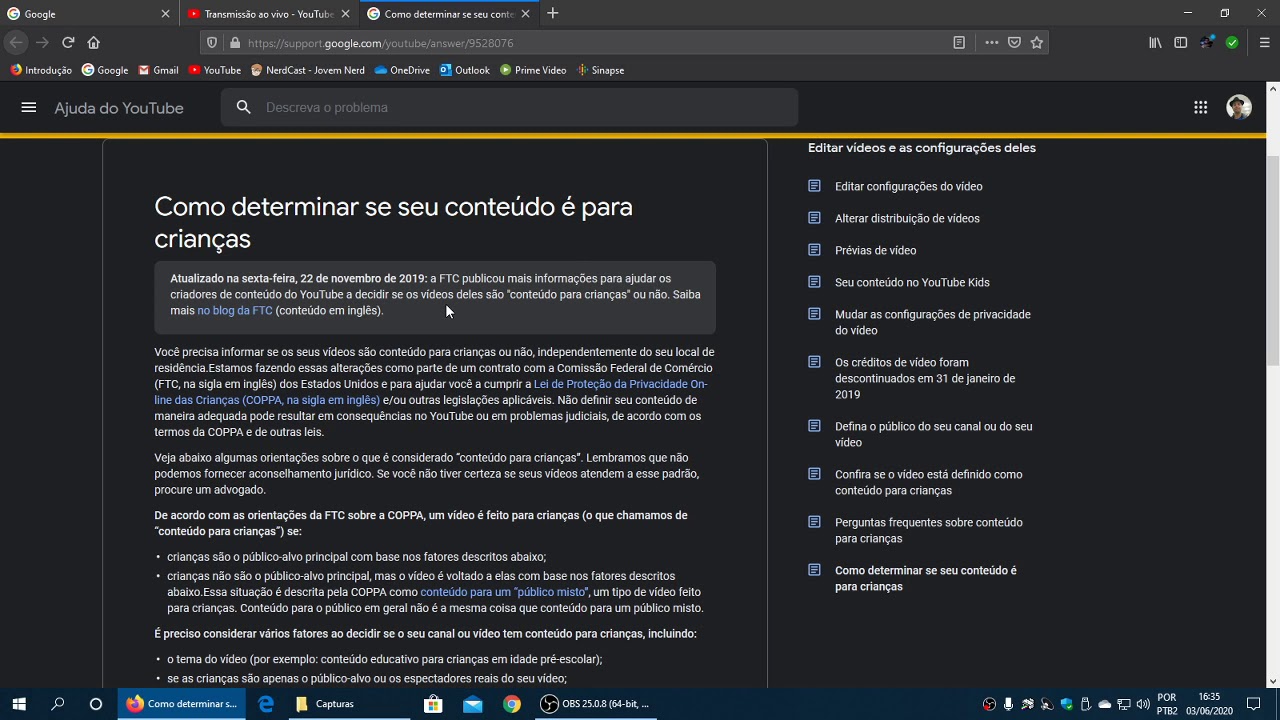This screenshot has width=1280, height=720.
Task: Bookmark this page with the star
Action: tap(1037, 43)
